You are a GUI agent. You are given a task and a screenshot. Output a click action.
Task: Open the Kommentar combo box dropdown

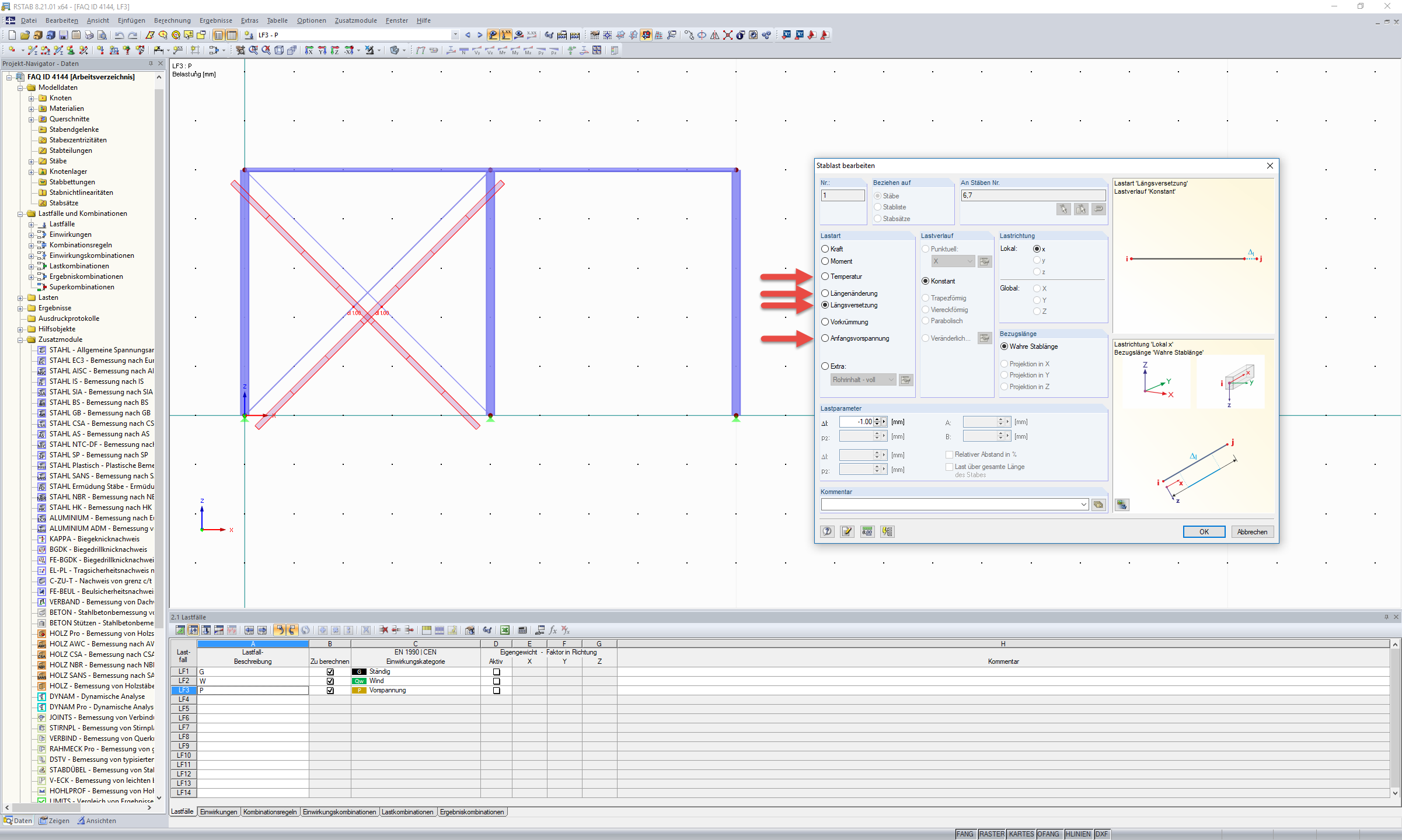[1084, 505]
